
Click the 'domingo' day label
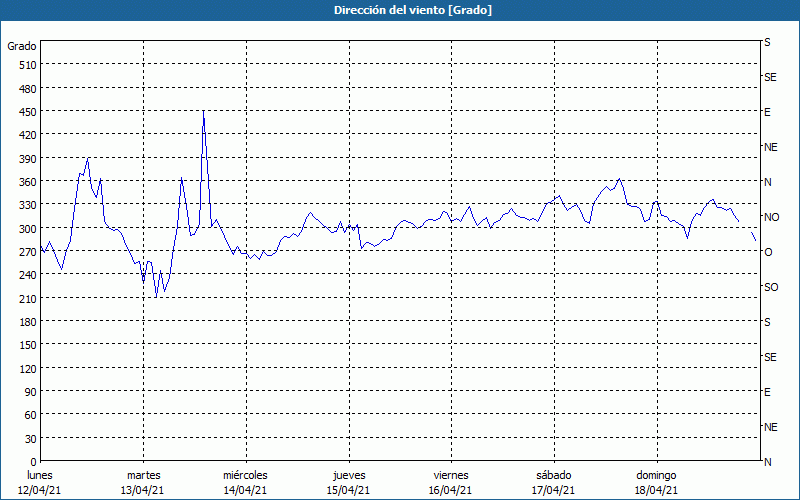(657, 476)
